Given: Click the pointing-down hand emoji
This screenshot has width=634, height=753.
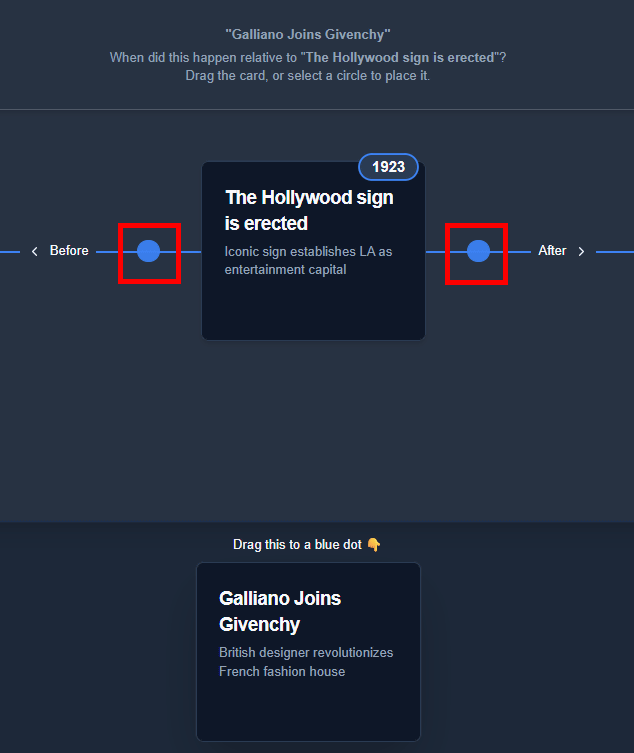Looking at the screenshot, I should pyautogui.click(x=374, y=545).
